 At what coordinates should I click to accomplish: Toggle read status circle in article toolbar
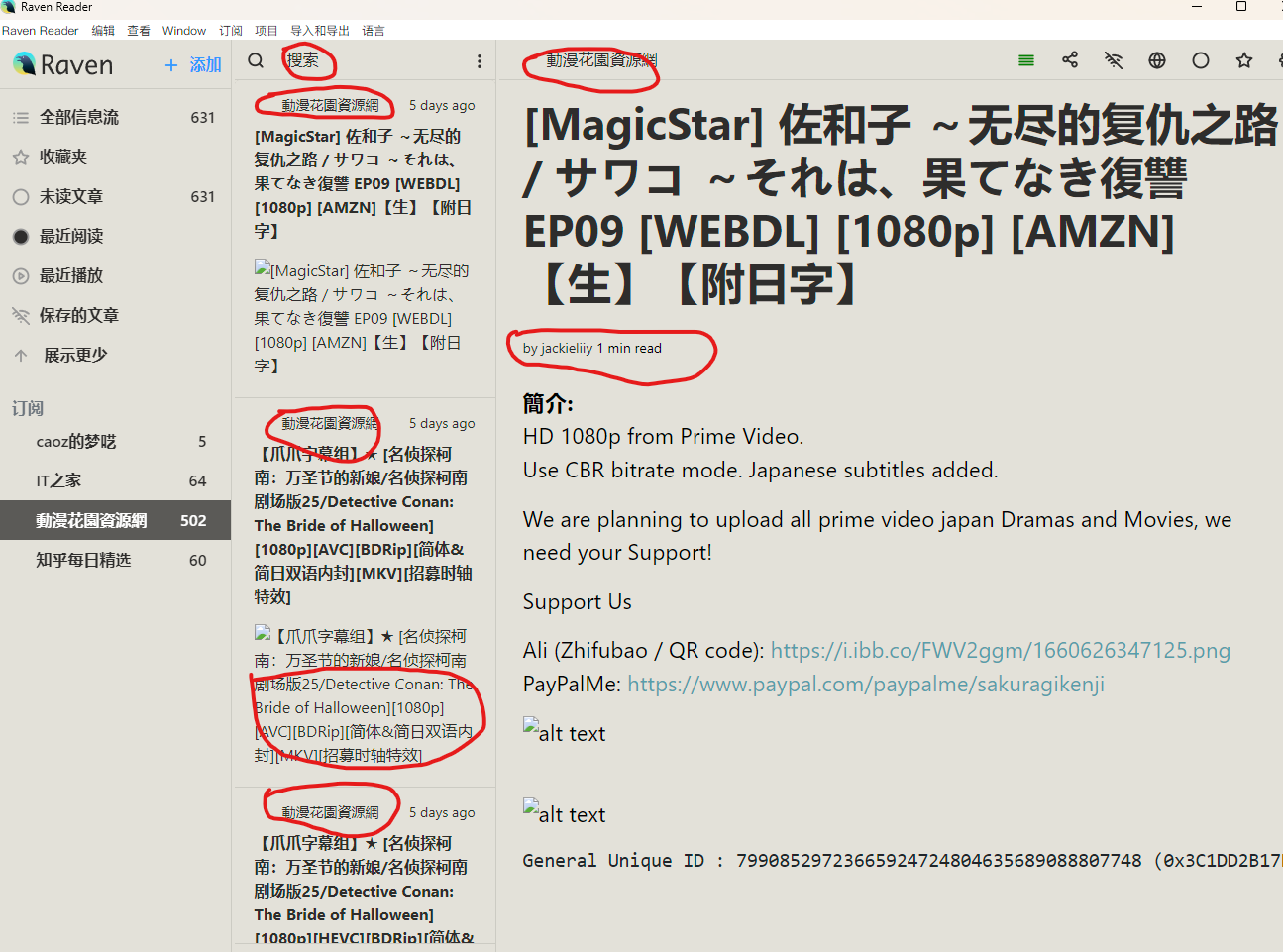coord(1201,60)
